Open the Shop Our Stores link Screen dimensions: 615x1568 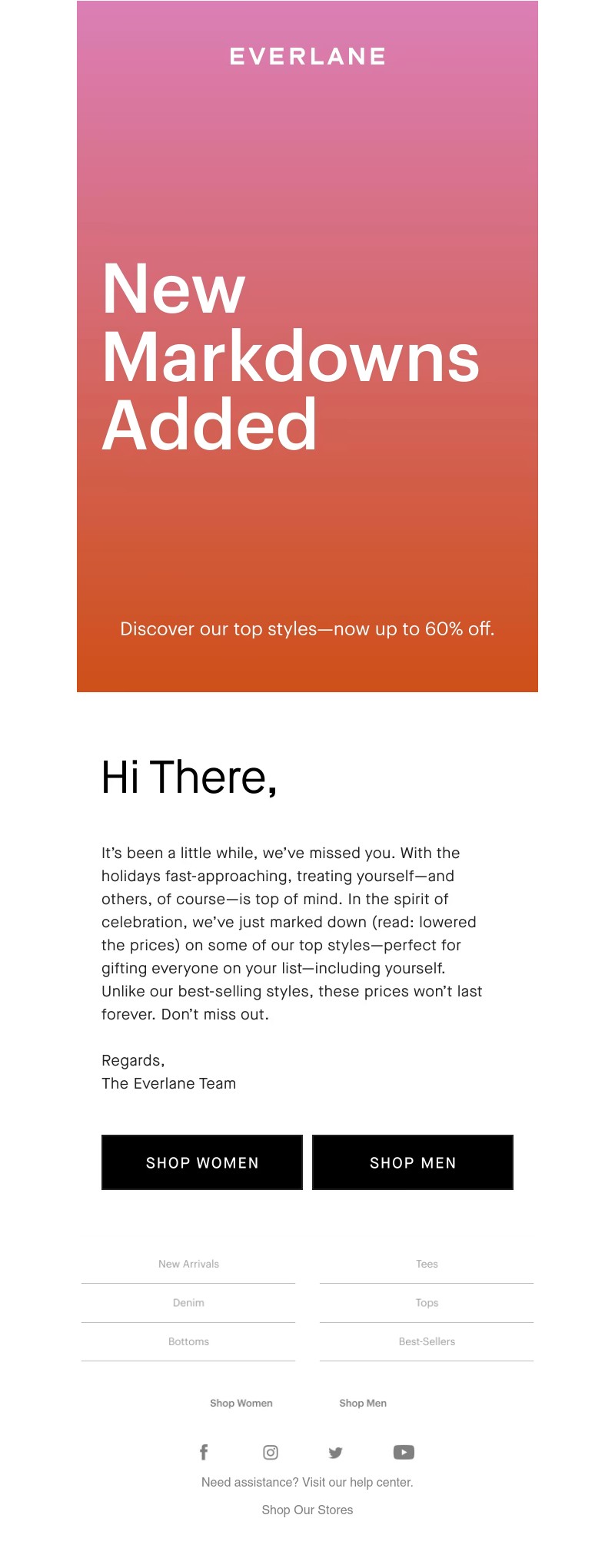[x=307, y=1510]
